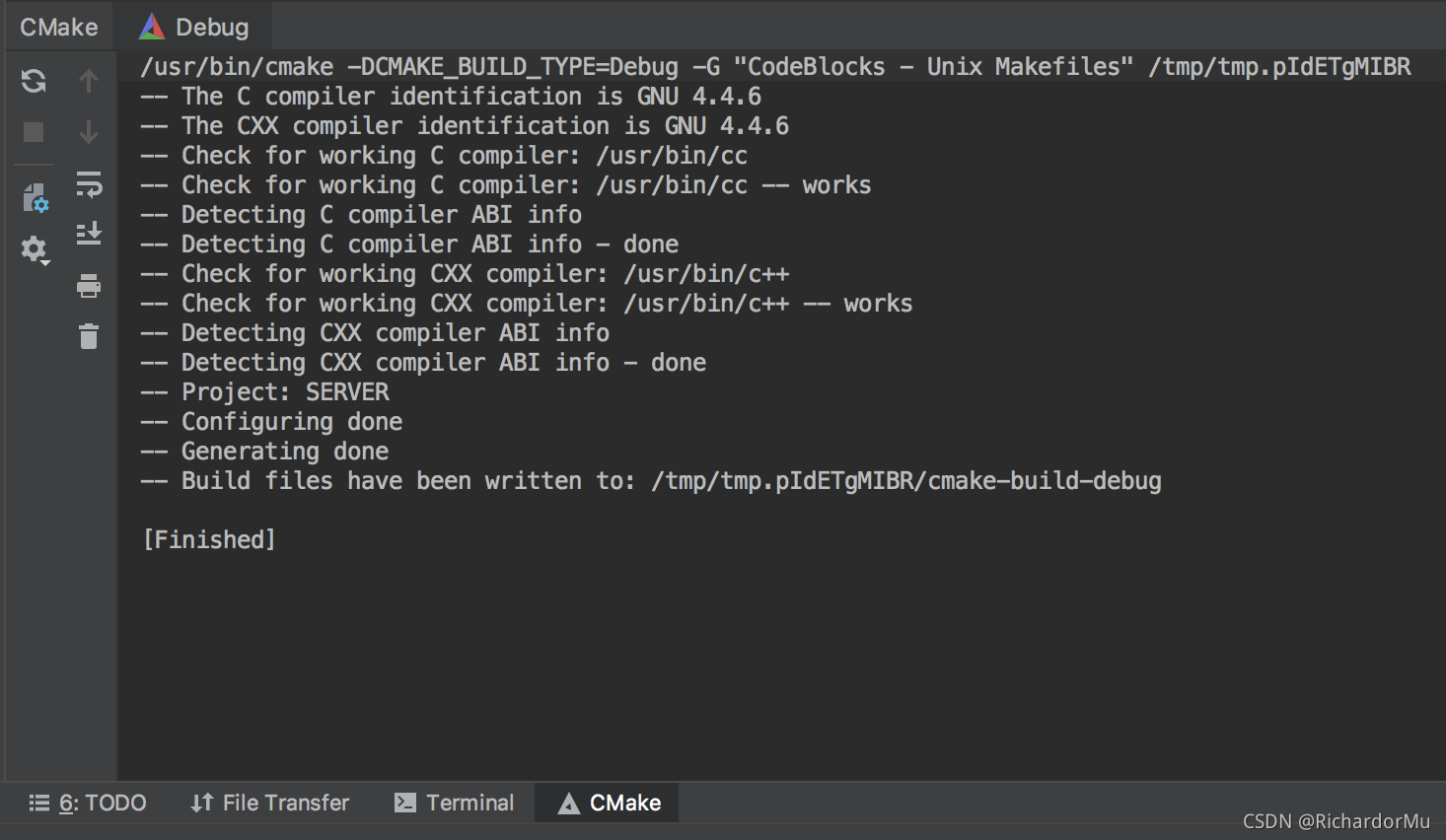The image size is (1446, 840).
Task: Click 'Detecting CXX compiler ABI info - done'
Action: [x=423, y=362]
